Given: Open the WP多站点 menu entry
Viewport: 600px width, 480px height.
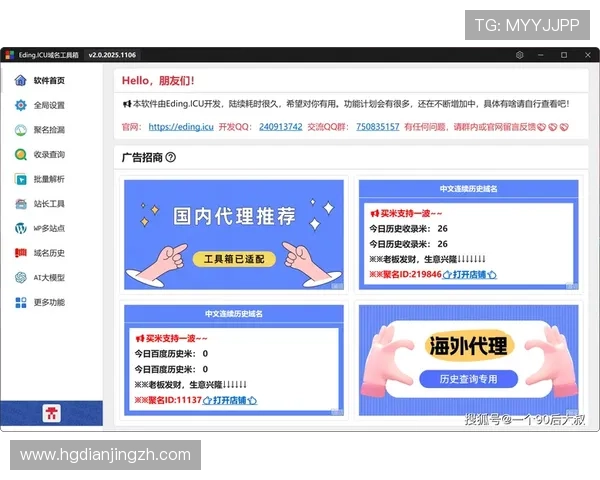Looking at the screenshot, I should pos(49,228).
